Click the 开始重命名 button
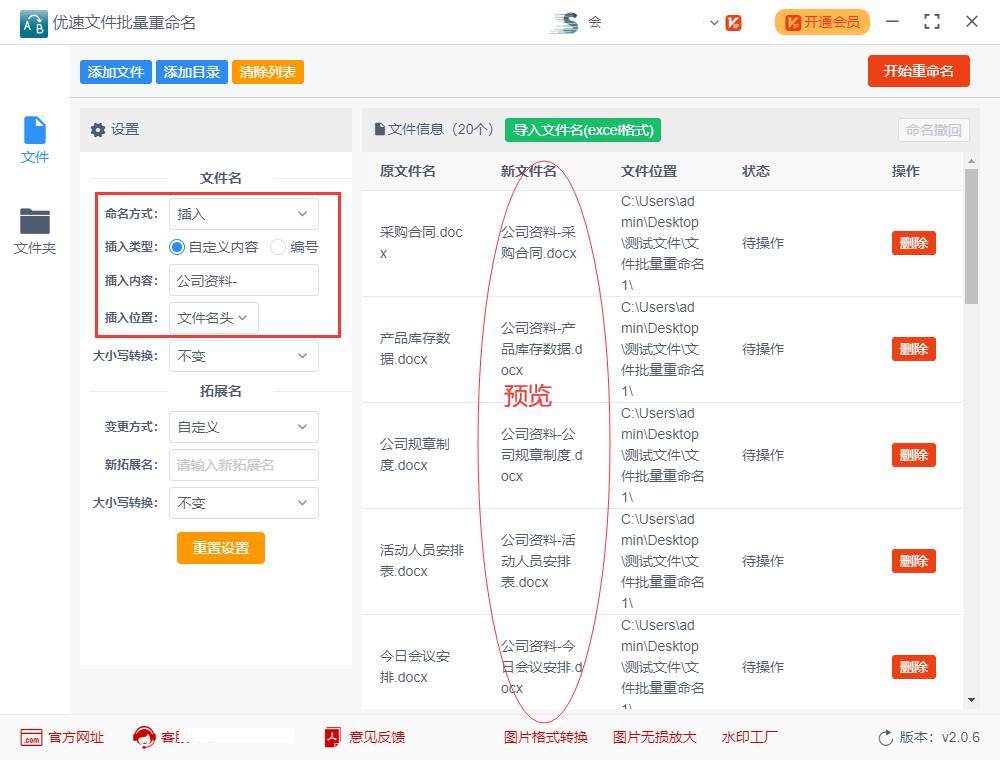Screen dimensions: 1000x760 (x=918, y=71)
